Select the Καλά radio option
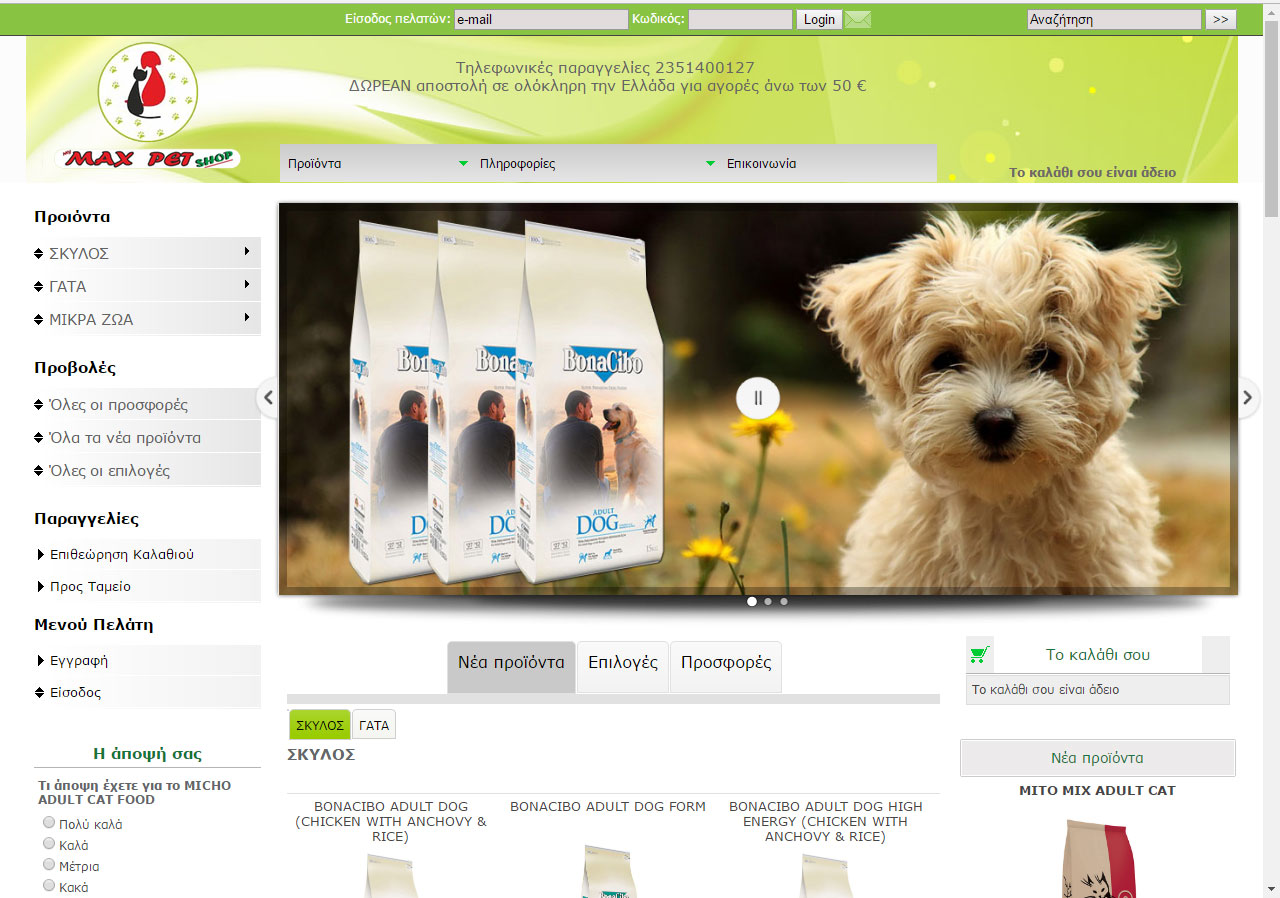The image size is (1280, 898). click(49, 843)
